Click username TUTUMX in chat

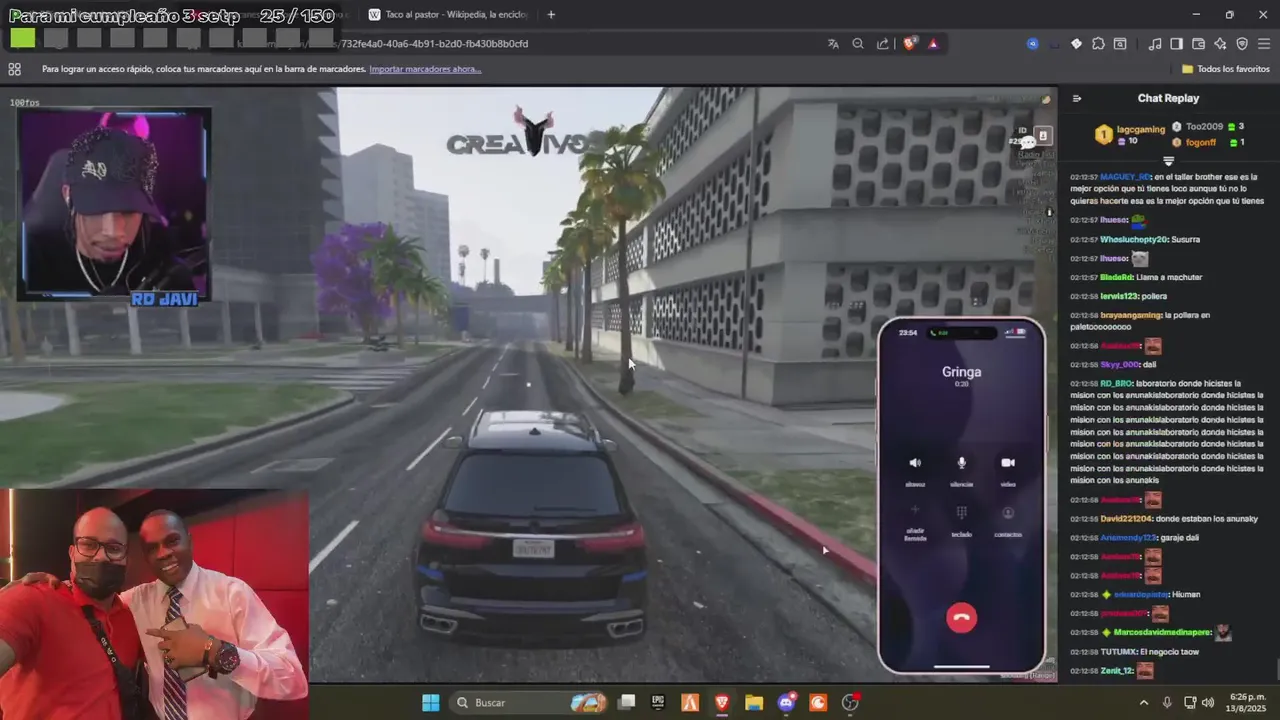(x=1118, y=652)
